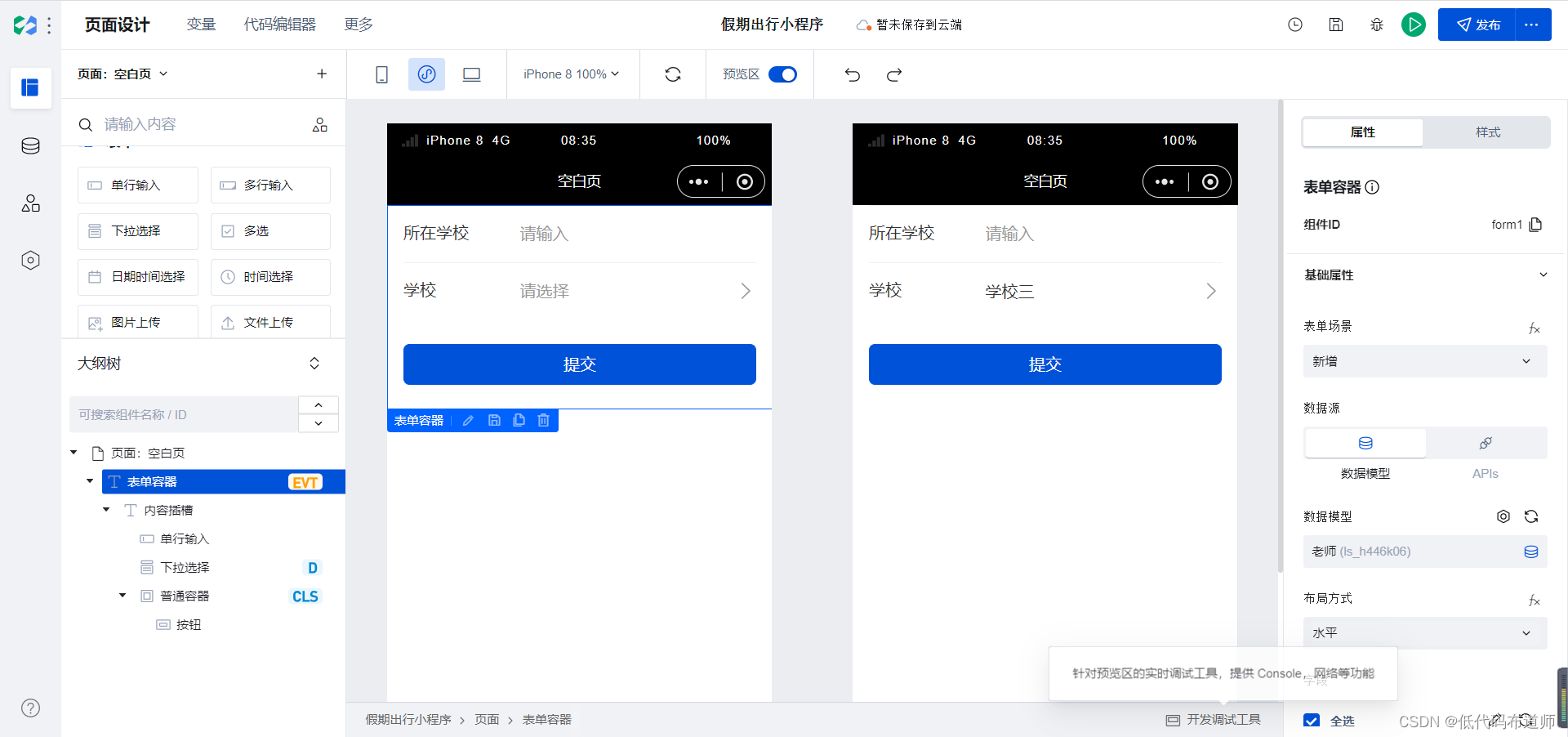1568x737 pixels.
Task: Go to the previous outline search result
Action: tap(318, 405)
